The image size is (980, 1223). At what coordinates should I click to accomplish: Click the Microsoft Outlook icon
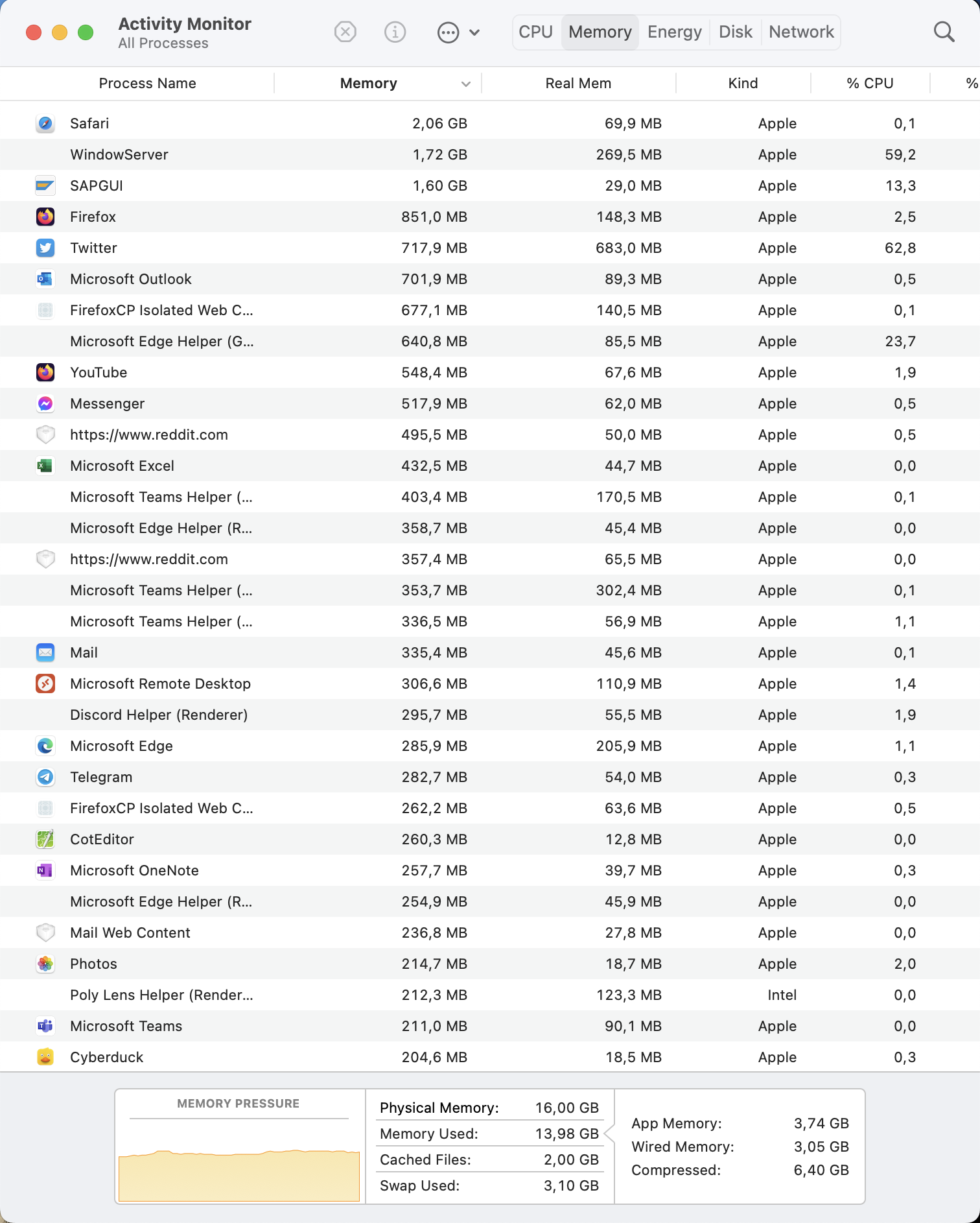(x=45, y=279)
